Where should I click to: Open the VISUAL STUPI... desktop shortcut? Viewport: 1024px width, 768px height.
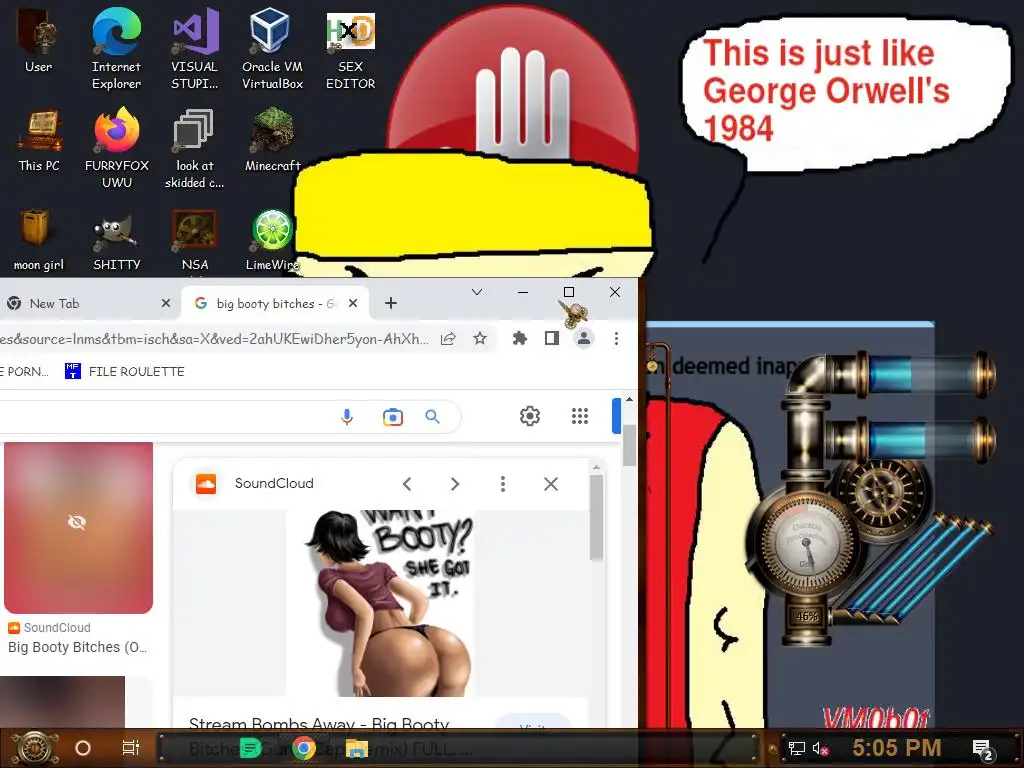pos(195,49)
